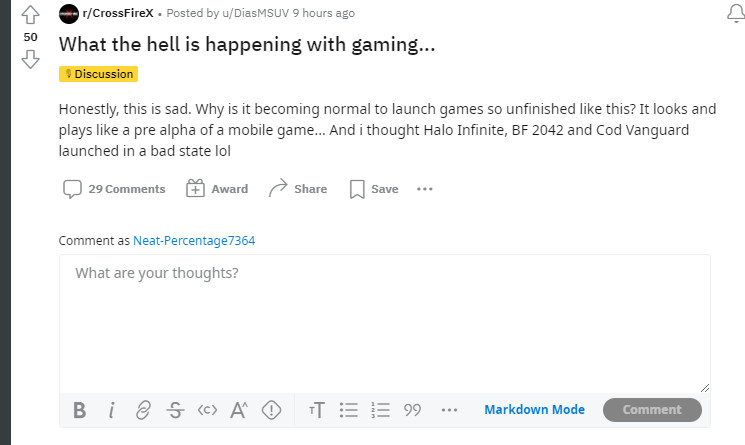Switch editor to Markdown Mode
Image resolution: width=745 pixels, height=445 pixels.
[x=534, y=410]
